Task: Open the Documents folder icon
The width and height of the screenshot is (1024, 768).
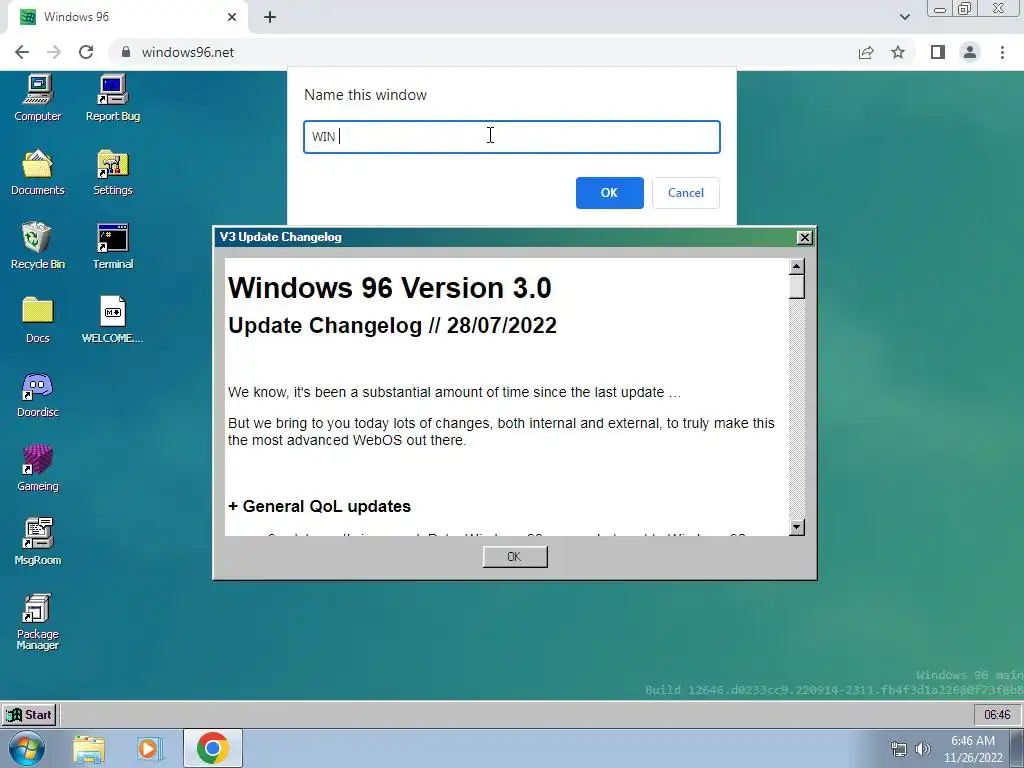Action: tap(37, 172)
